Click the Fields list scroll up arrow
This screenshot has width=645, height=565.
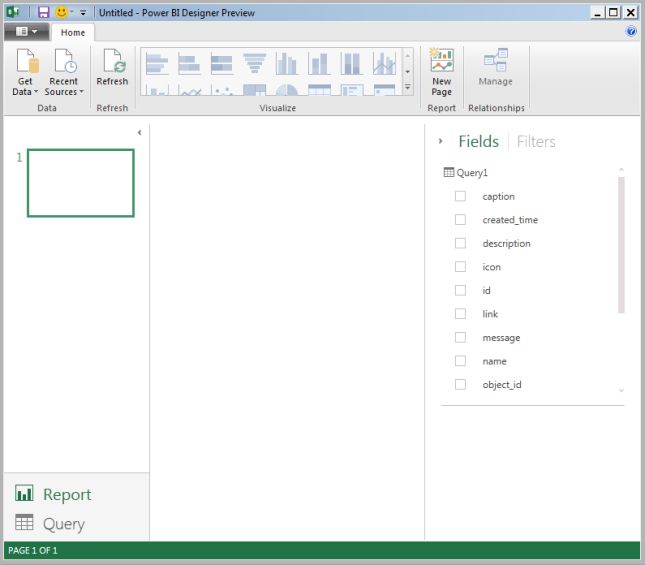[x=622, y=169]
